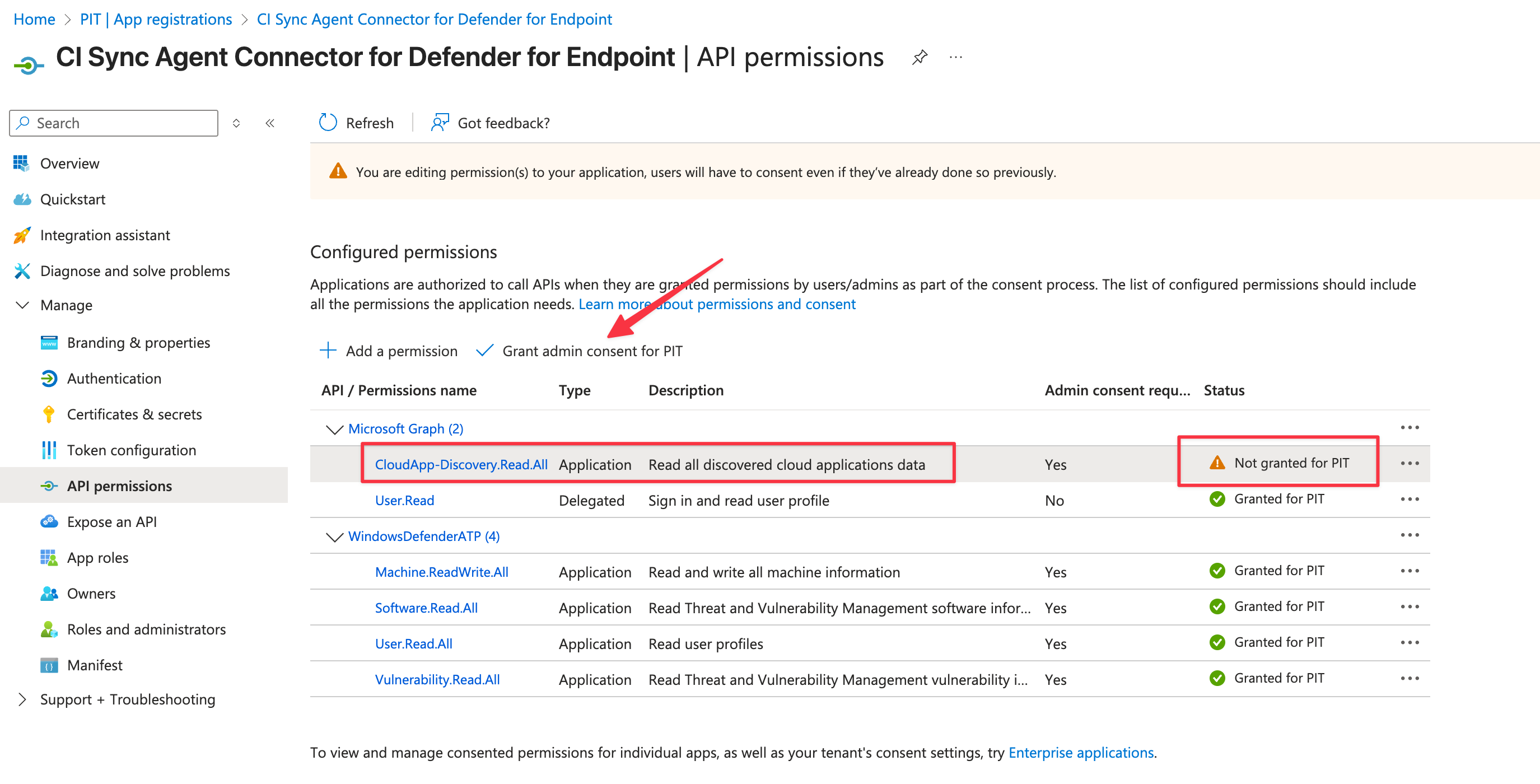Screen dimensions: 1540x784
Task: Follow the Enterprise applications link
Action: point(1081,752)
